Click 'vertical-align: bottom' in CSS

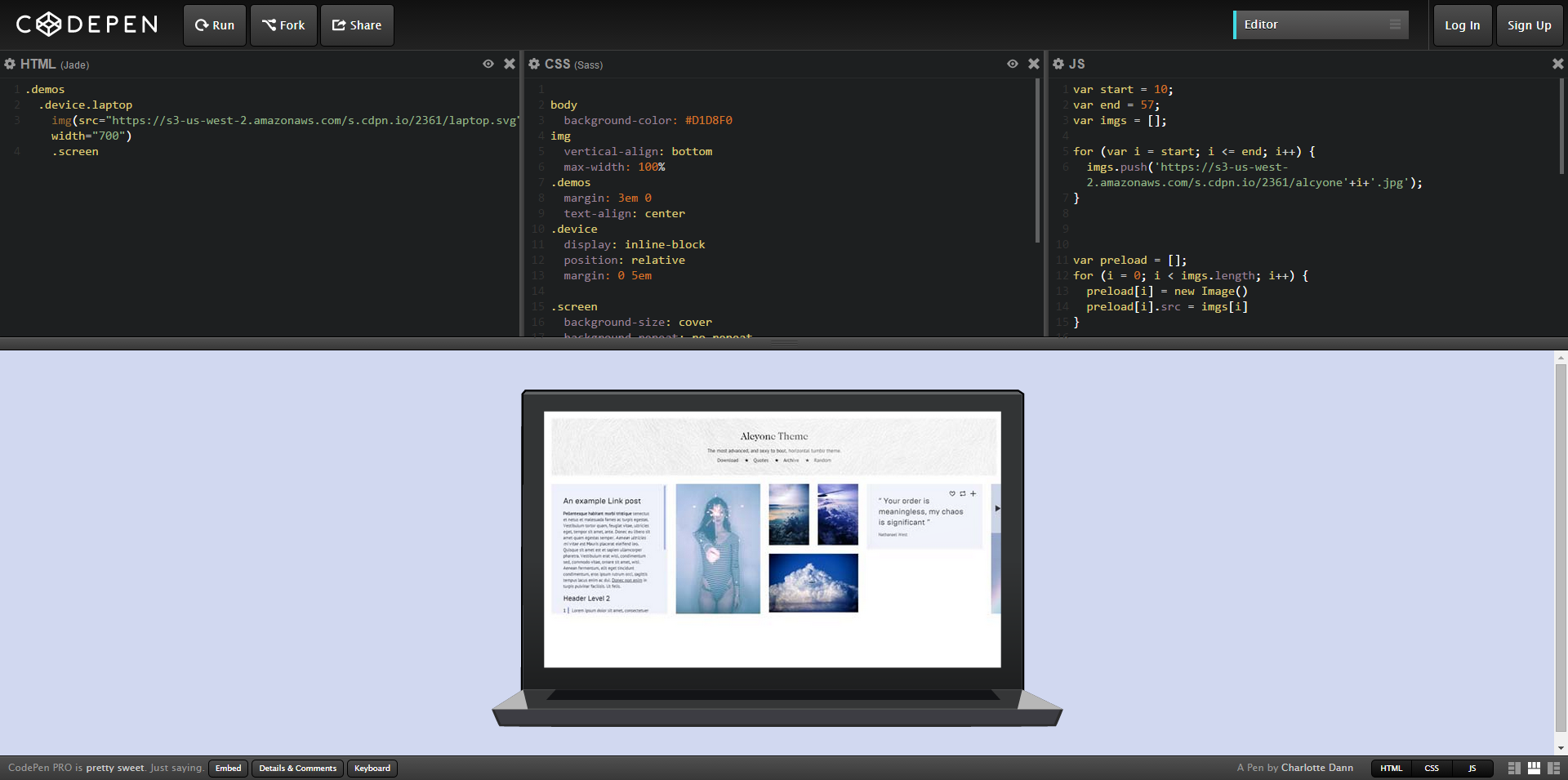[x=638, y=151]
